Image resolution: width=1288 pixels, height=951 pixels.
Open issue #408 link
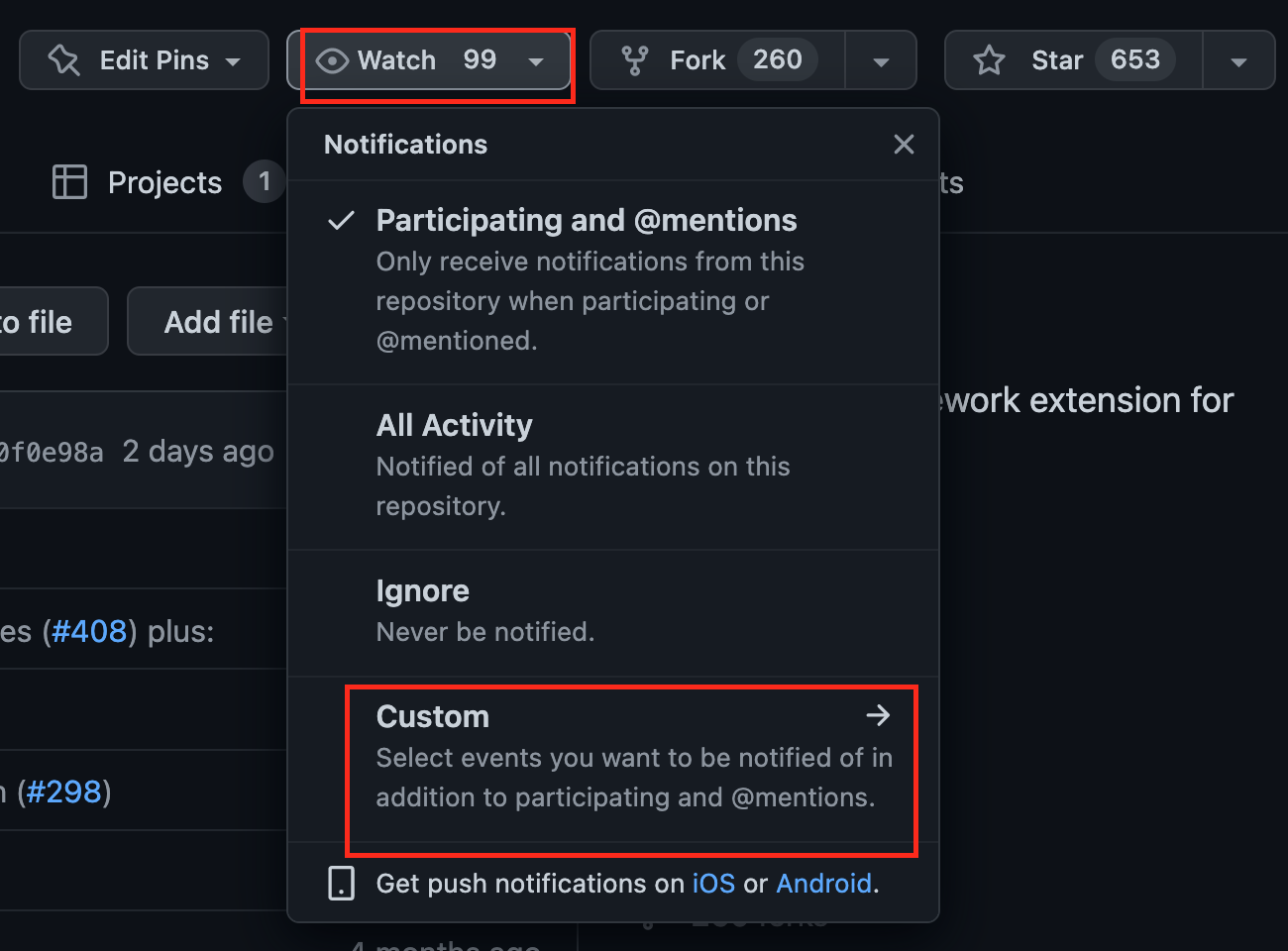point(89,630)
